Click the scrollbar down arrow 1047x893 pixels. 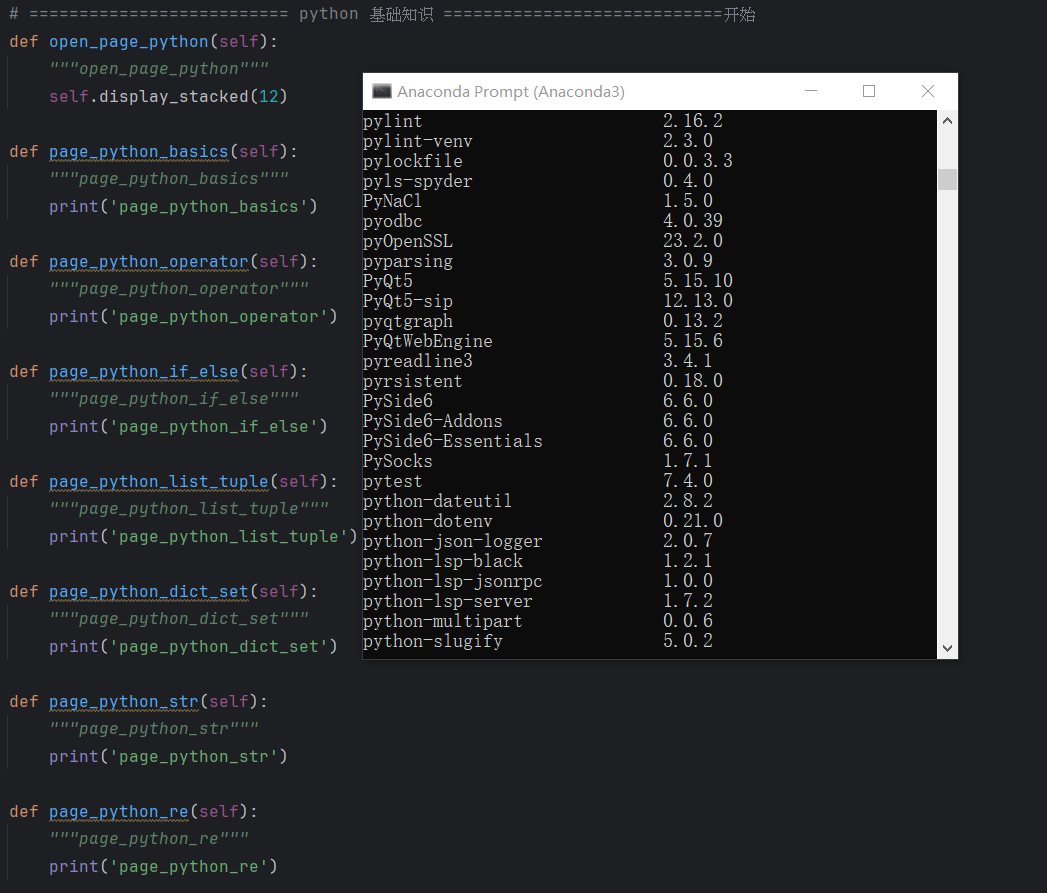coord(947,648)
